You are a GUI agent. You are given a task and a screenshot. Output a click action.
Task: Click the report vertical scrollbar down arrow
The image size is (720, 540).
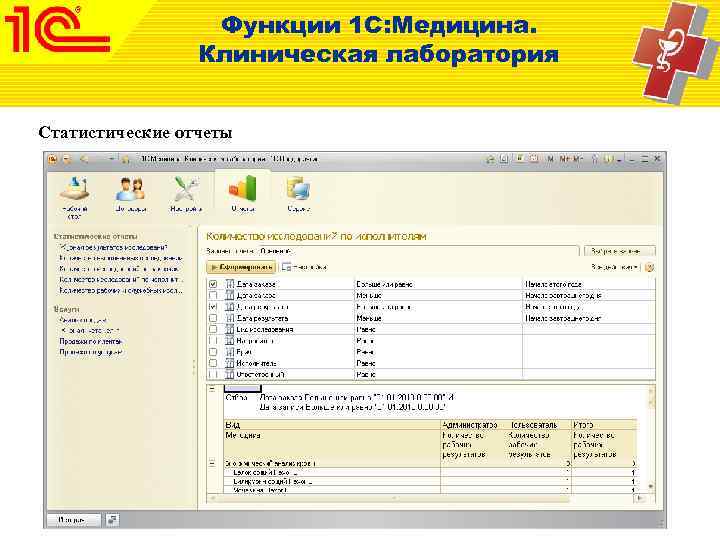coord(651,486)
